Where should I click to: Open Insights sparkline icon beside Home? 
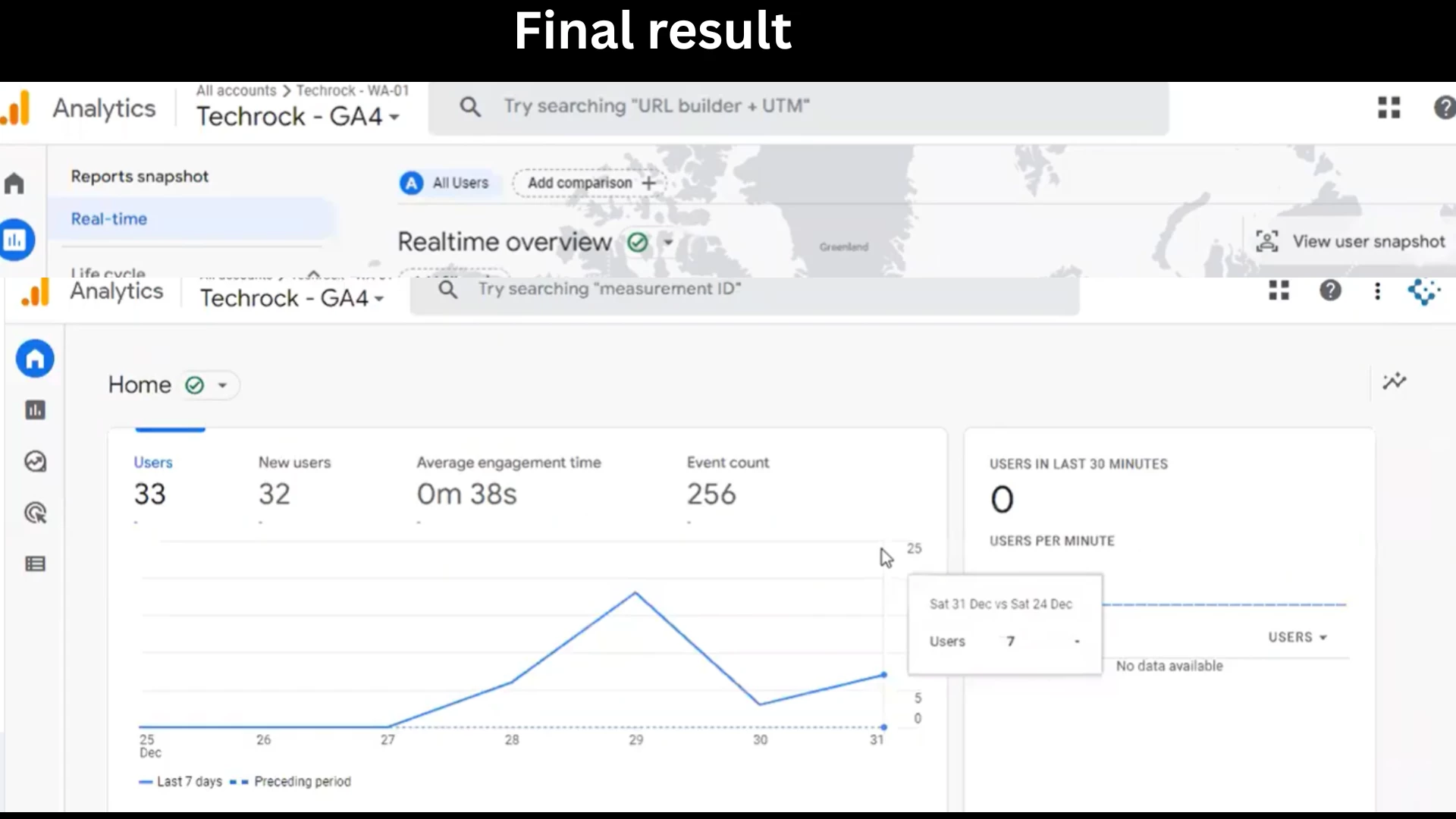1394,381
